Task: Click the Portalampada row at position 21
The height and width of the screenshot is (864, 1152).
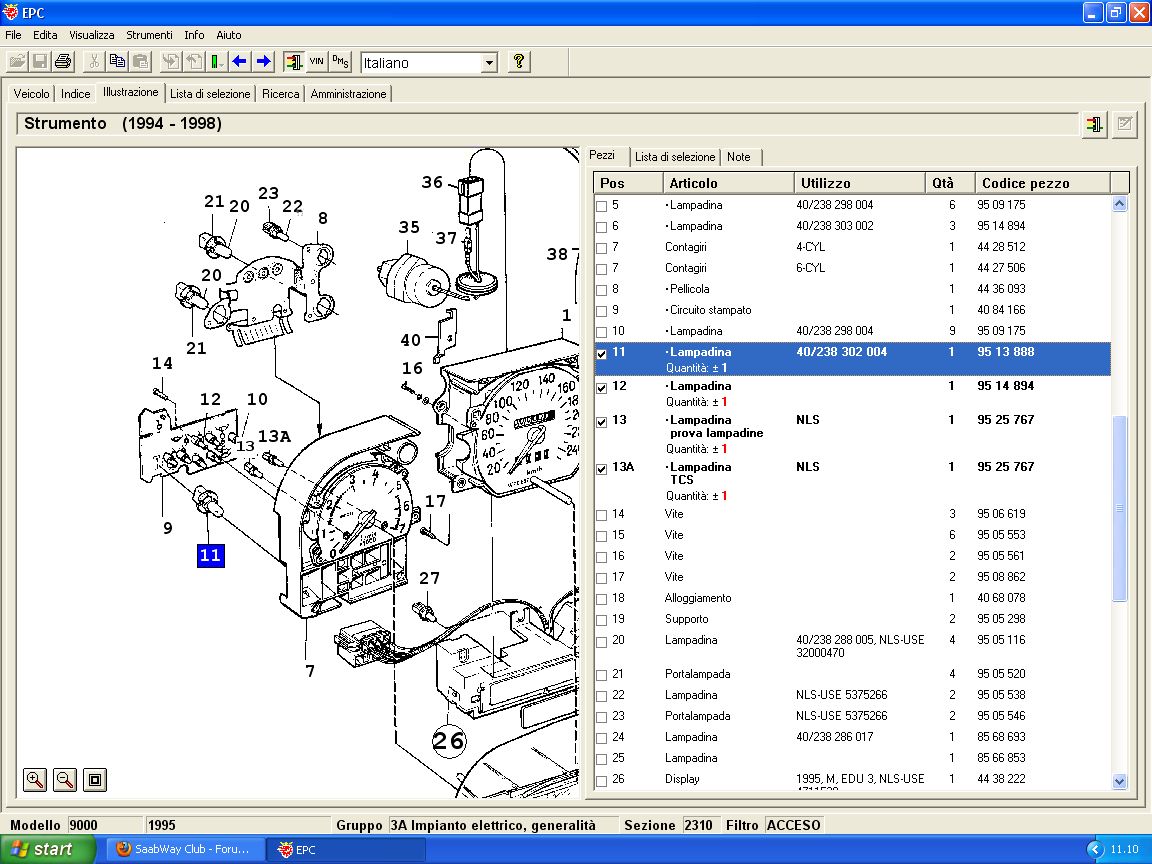Action: [852, 674]
